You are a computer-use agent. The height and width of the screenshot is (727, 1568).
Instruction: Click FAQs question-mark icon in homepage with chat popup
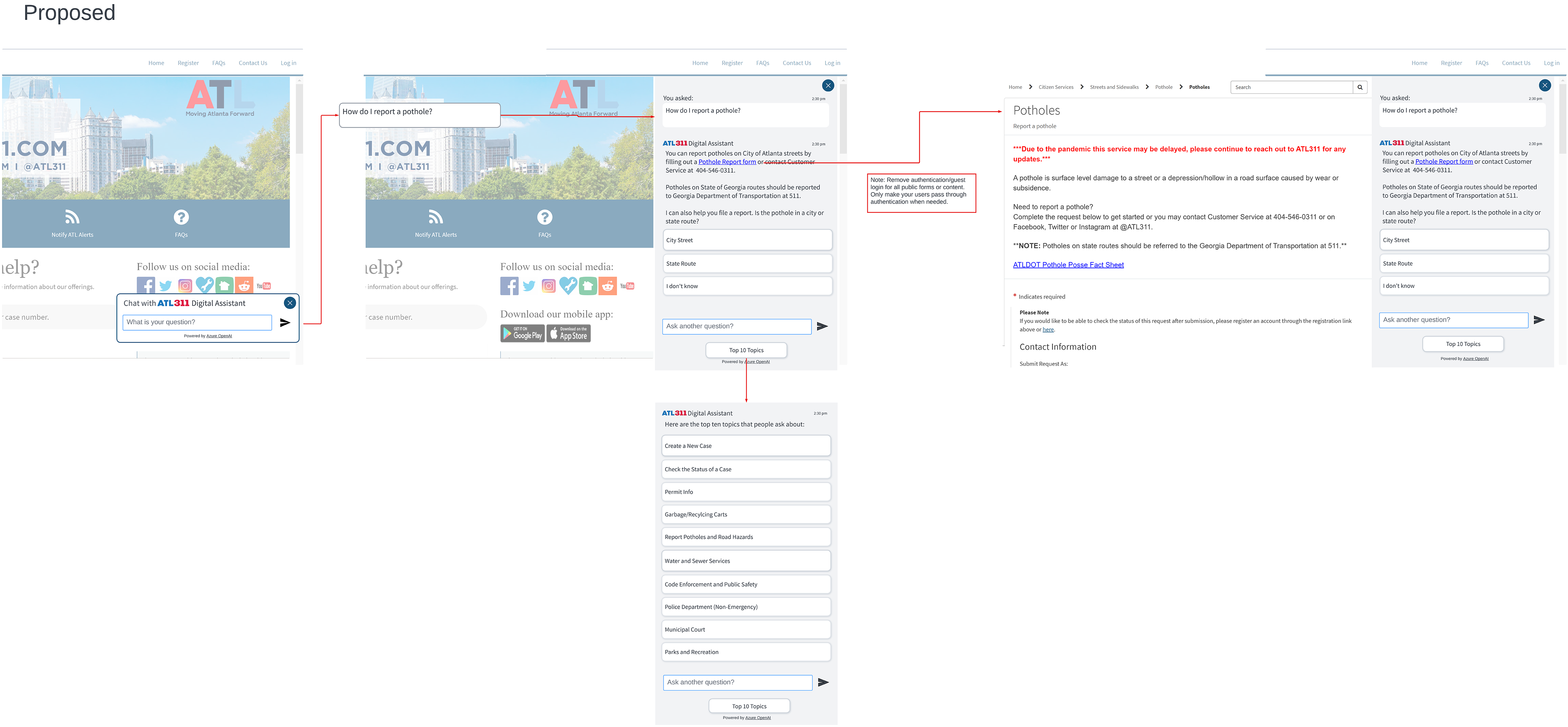click(181, 217)
